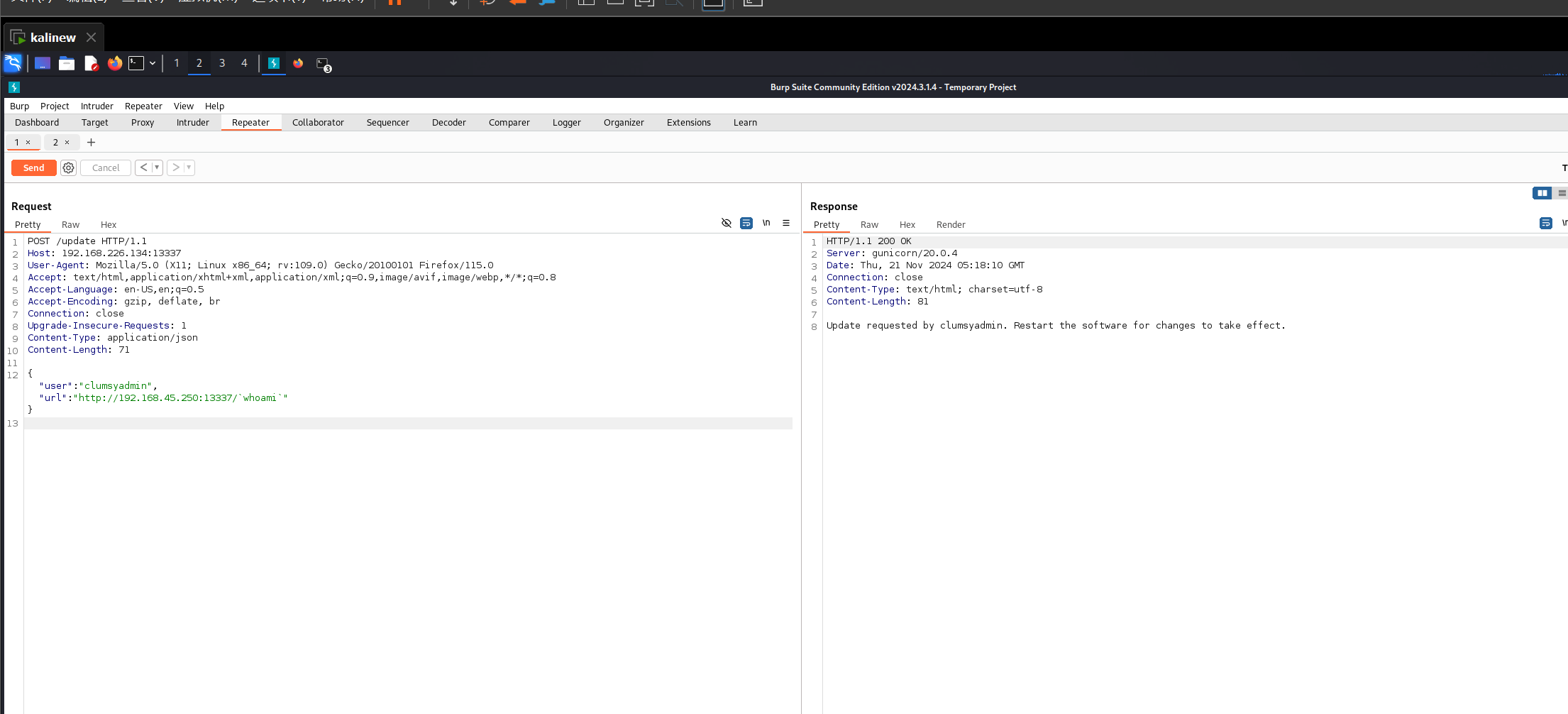Open the Render view of the Response
Image resolution: width=1568 pixels, height=714 pixels.
tap(951, 224)
